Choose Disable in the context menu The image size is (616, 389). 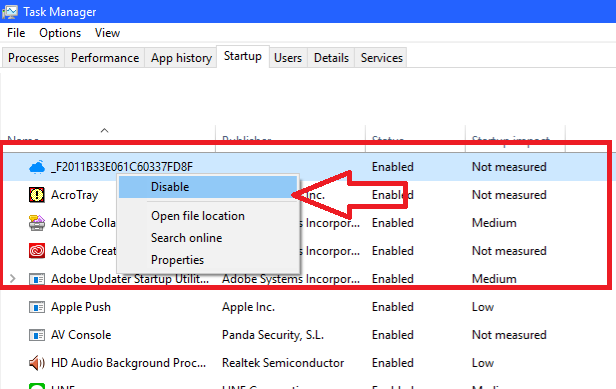pyautogui.click(x=208, y=187)
